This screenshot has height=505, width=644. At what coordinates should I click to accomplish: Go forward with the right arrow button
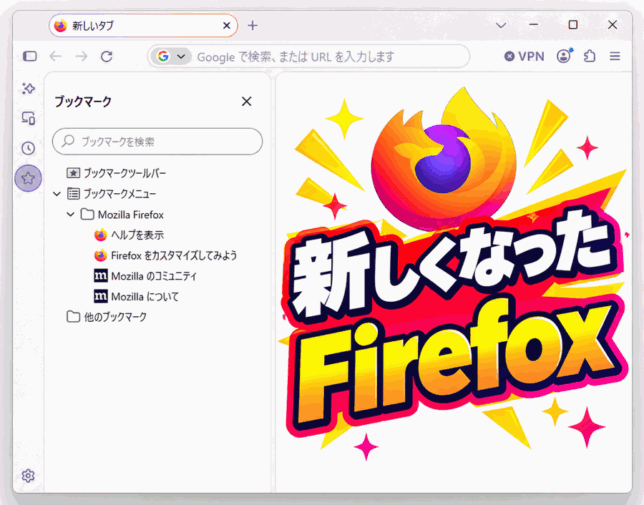click(81, 56)
